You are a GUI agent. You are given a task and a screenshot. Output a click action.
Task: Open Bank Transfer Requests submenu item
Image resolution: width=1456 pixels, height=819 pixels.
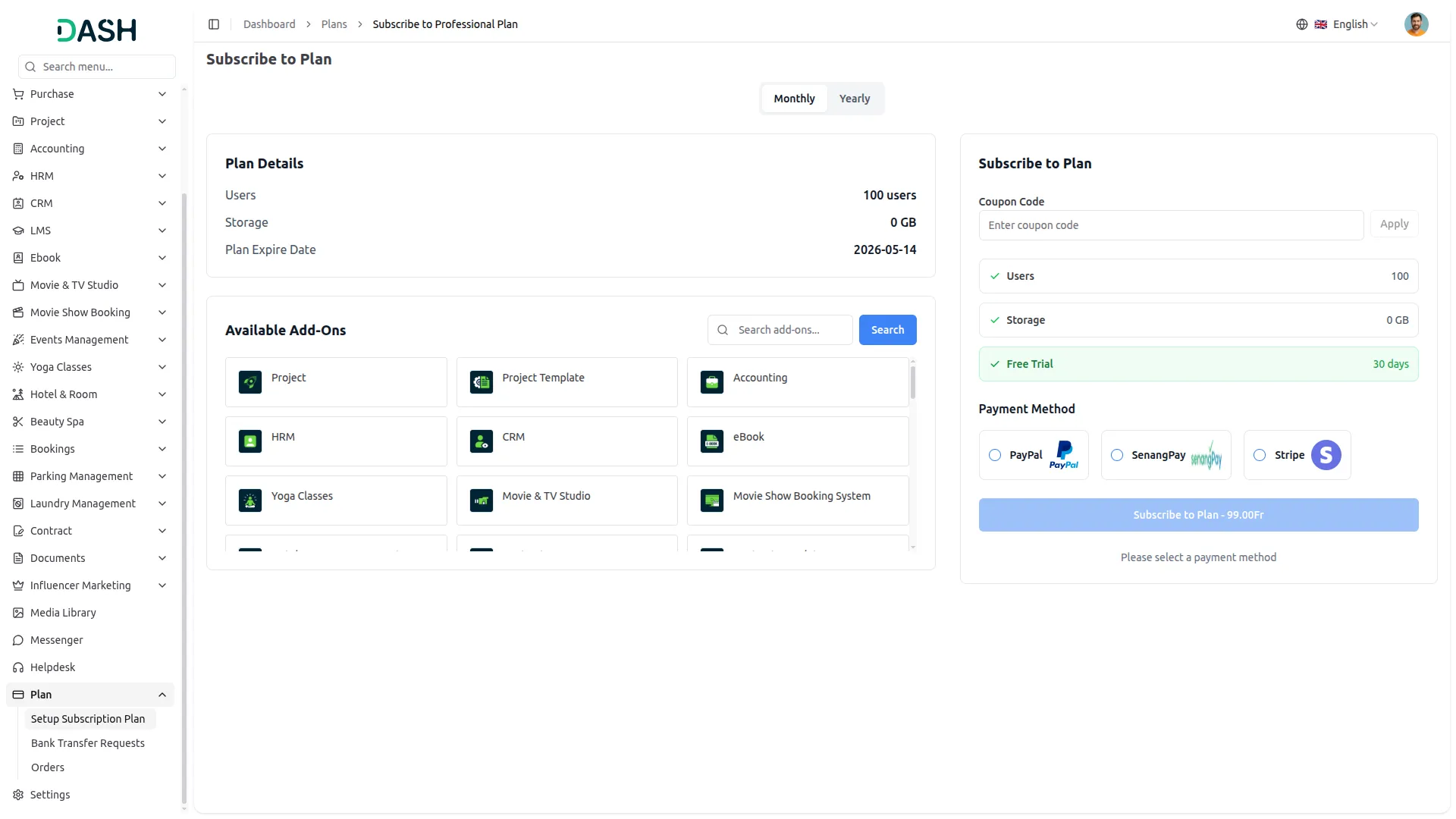point(88,743)
